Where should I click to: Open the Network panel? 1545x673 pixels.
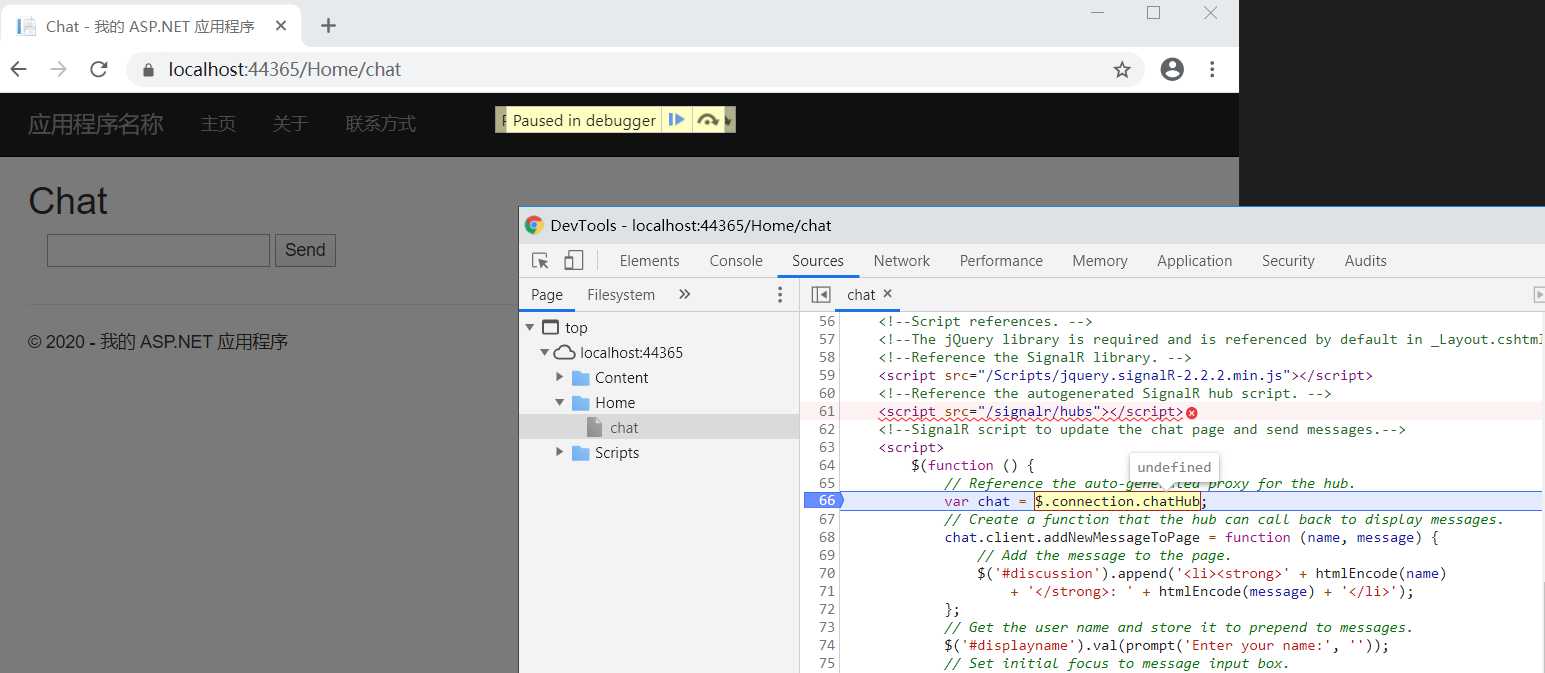pyautogui.click(x=902, y=260)
